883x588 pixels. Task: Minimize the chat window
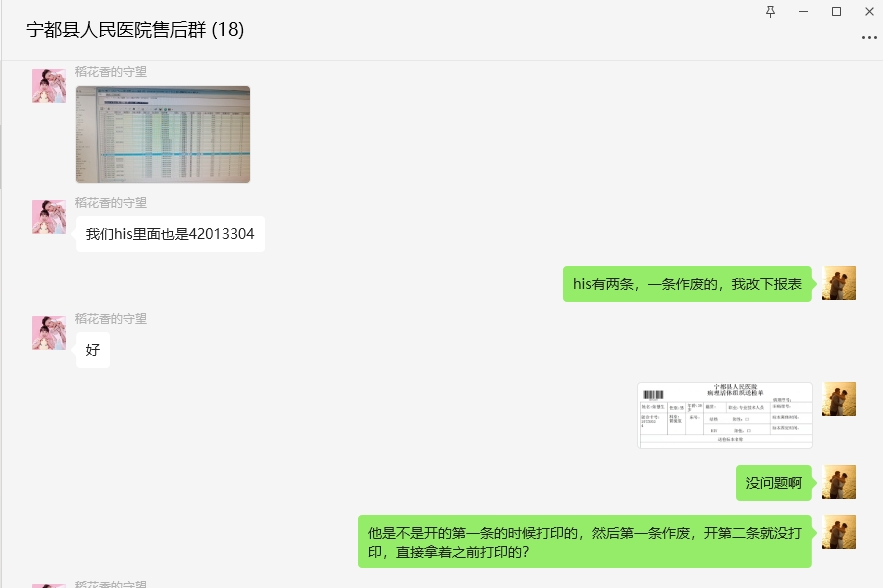click(x=804, y=11)
